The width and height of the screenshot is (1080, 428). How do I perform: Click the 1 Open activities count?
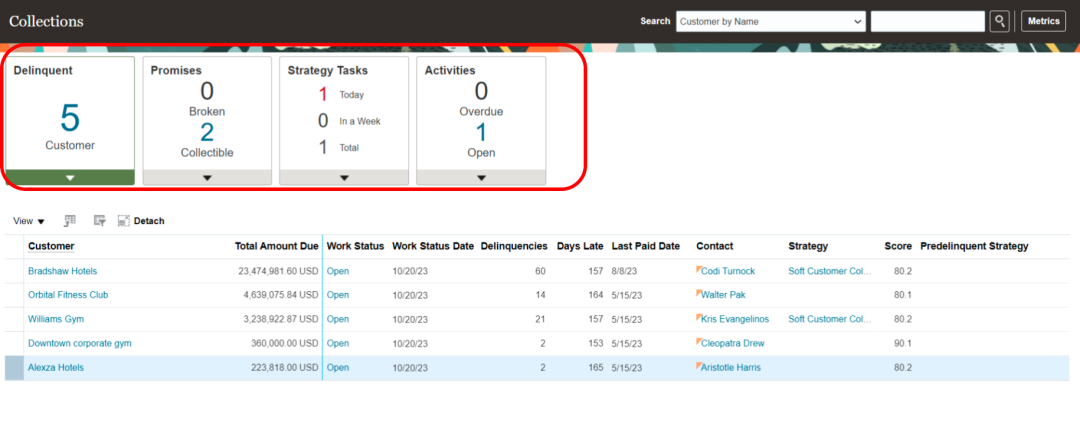pos(481,132)
